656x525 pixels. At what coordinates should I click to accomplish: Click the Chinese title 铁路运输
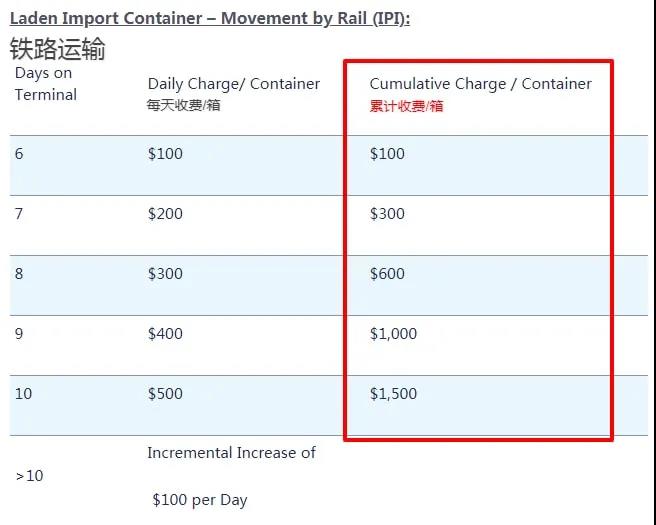click(x=57, y=48)
